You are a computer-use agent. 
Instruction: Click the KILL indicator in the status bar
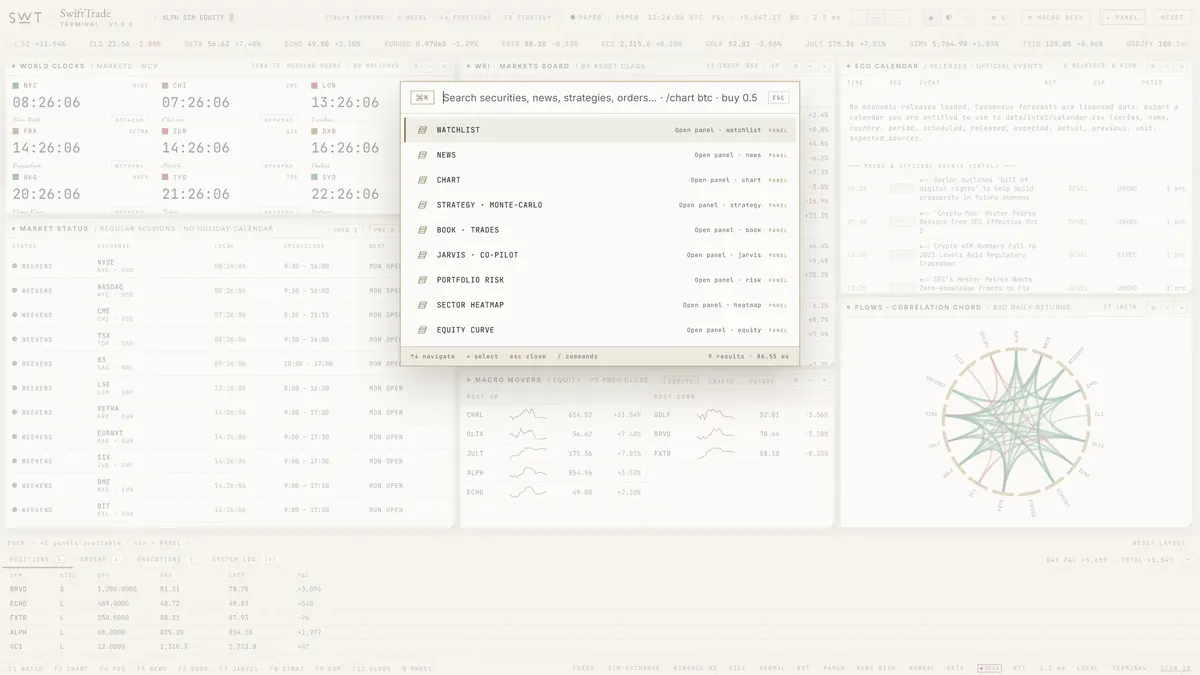click(737, 667)
